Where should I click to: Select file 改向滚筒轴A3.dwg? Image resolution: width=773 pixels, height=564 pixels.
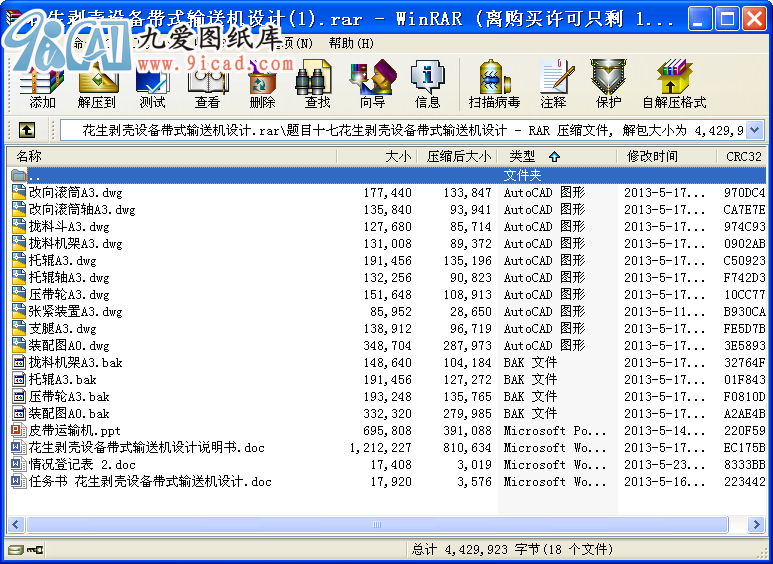82,210
